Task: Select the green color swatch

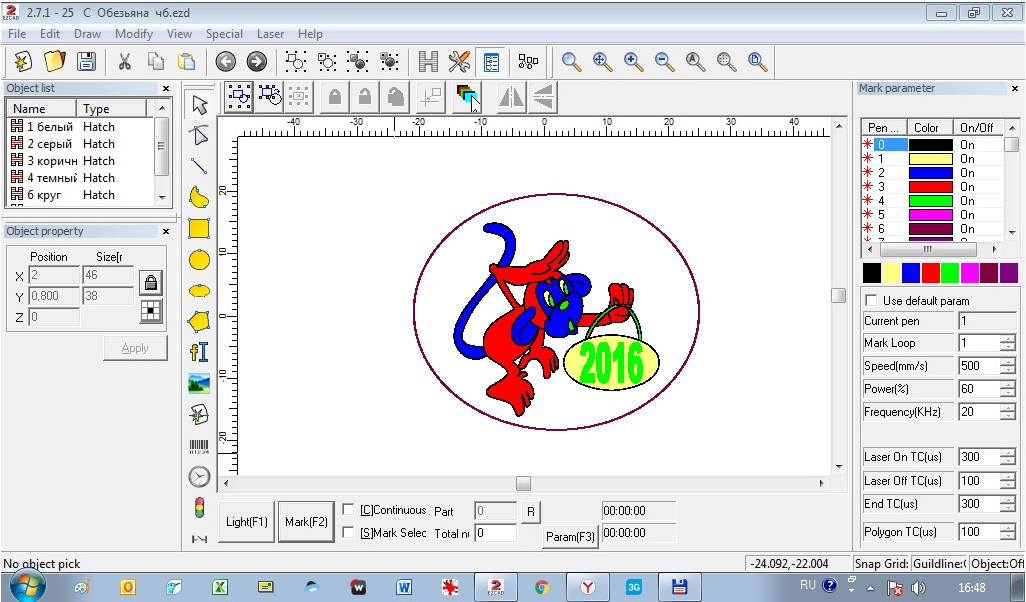Action: click(x=950, y=272)
